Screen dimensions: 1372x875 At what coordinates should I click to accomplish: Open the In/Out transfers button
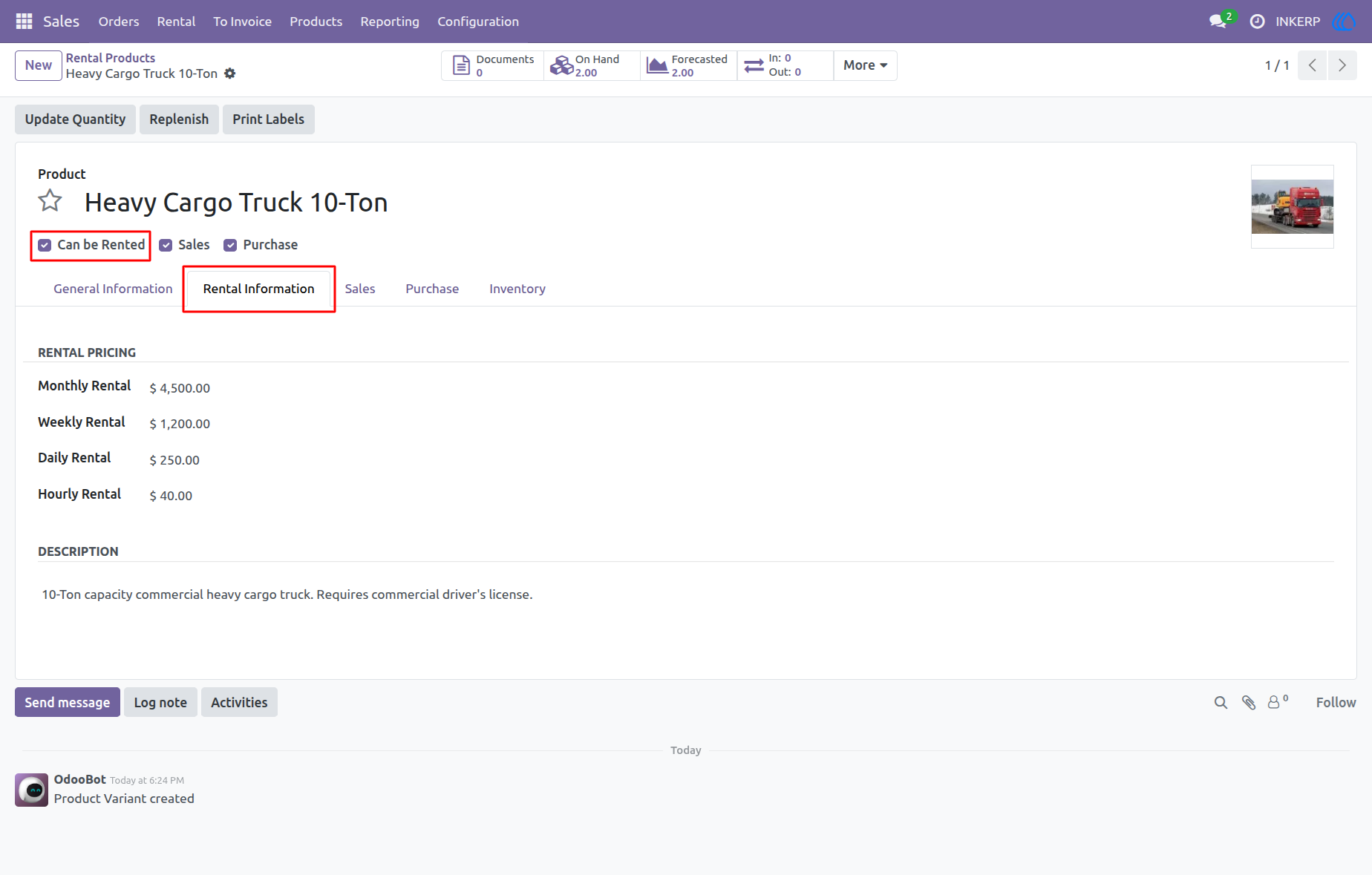tap(785, 65)
